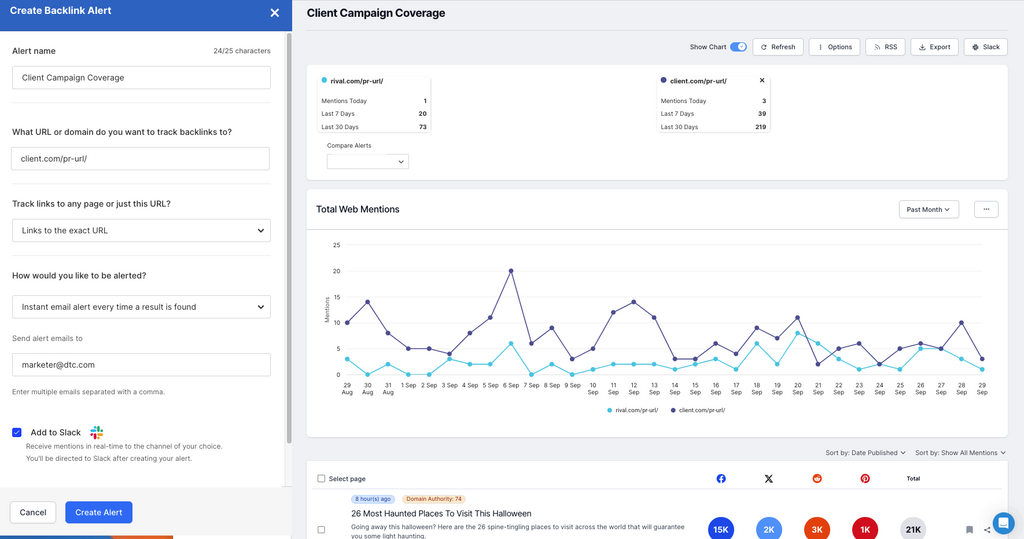Click the Pinterest column icon
Viewport: 1024px width, 539px height.
click(865, 479)
